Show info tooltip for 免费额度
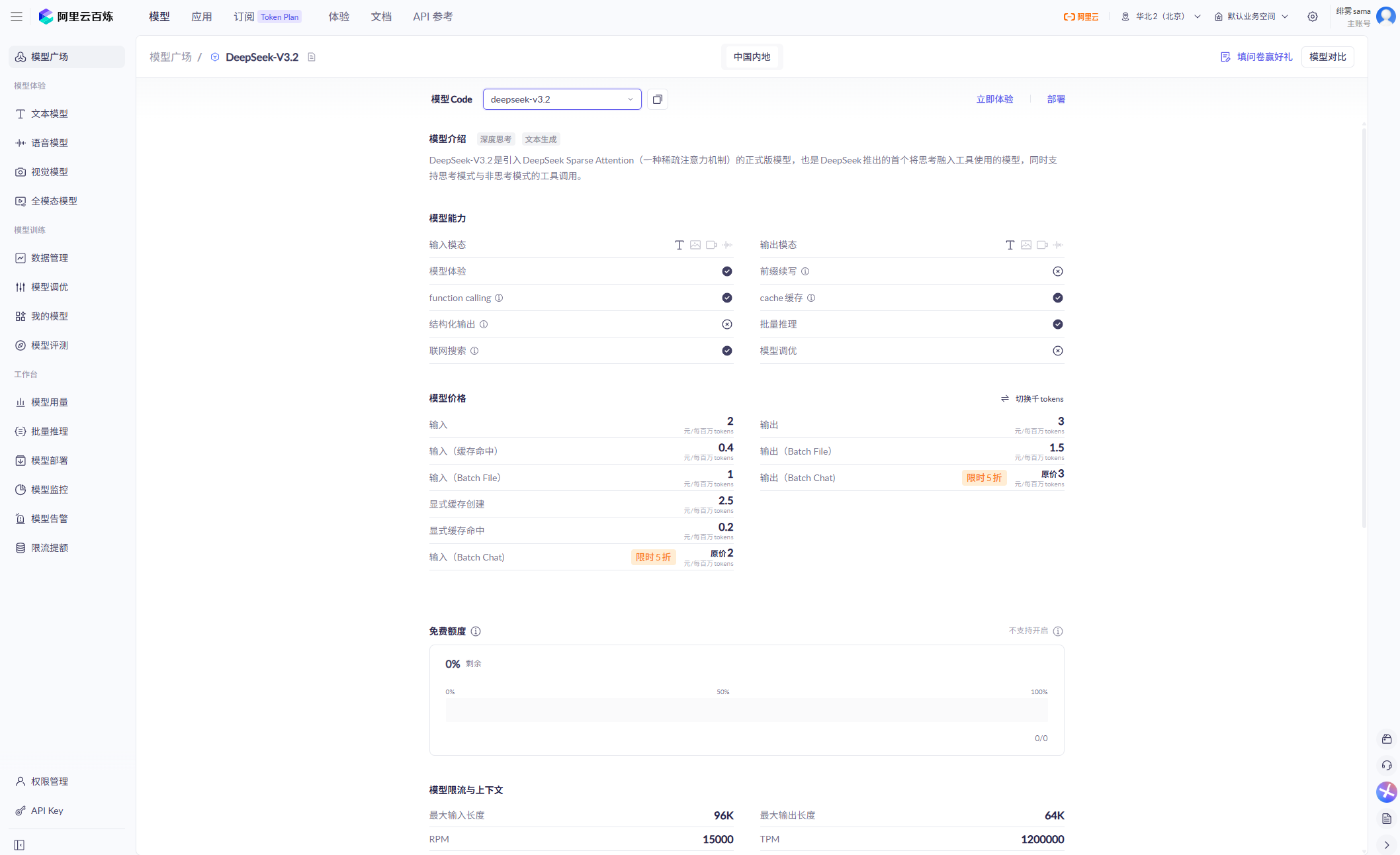This screenshot has height=855, width=1400. click(476, 631)
